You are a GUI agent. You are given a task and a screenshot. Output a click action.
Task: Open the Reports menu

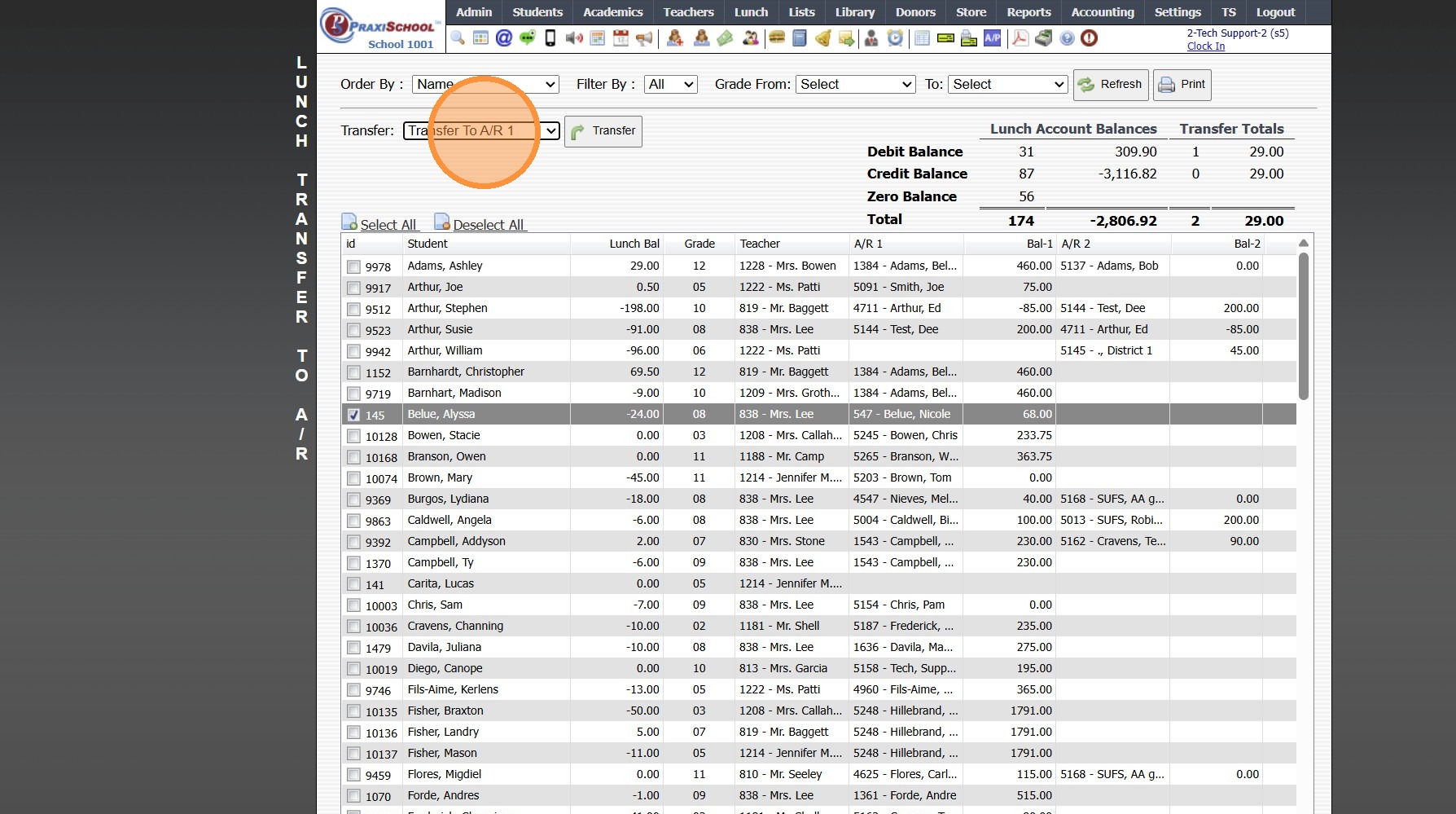point(1028,12)
